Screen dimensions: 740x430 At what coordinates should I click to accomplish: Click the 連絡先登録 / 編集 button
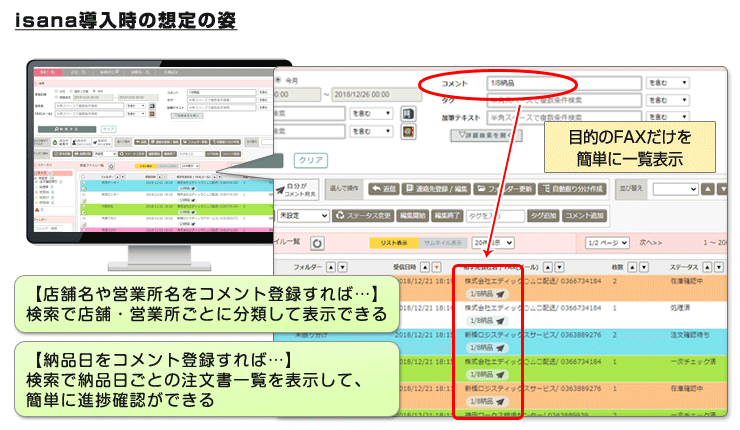[x=437, y=189]
